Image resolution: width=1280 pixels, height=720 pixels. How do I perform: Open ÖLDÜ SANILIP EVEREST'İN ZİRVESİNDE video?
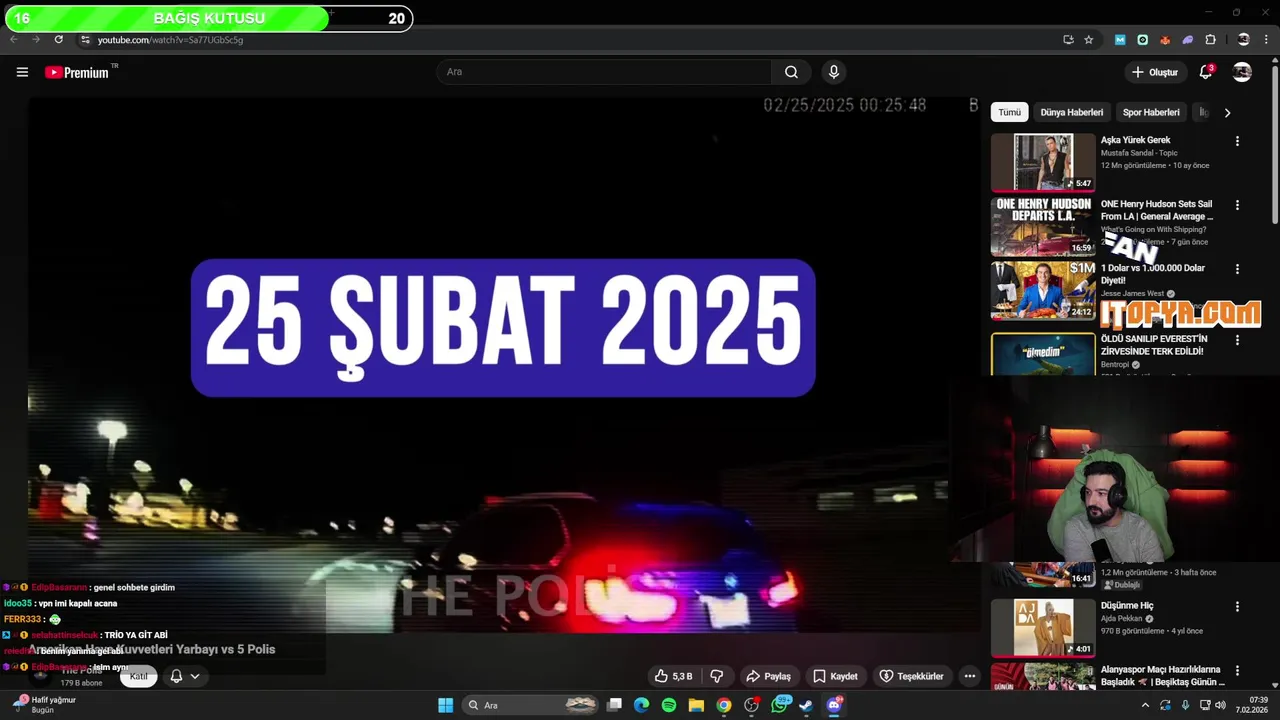1043,354
